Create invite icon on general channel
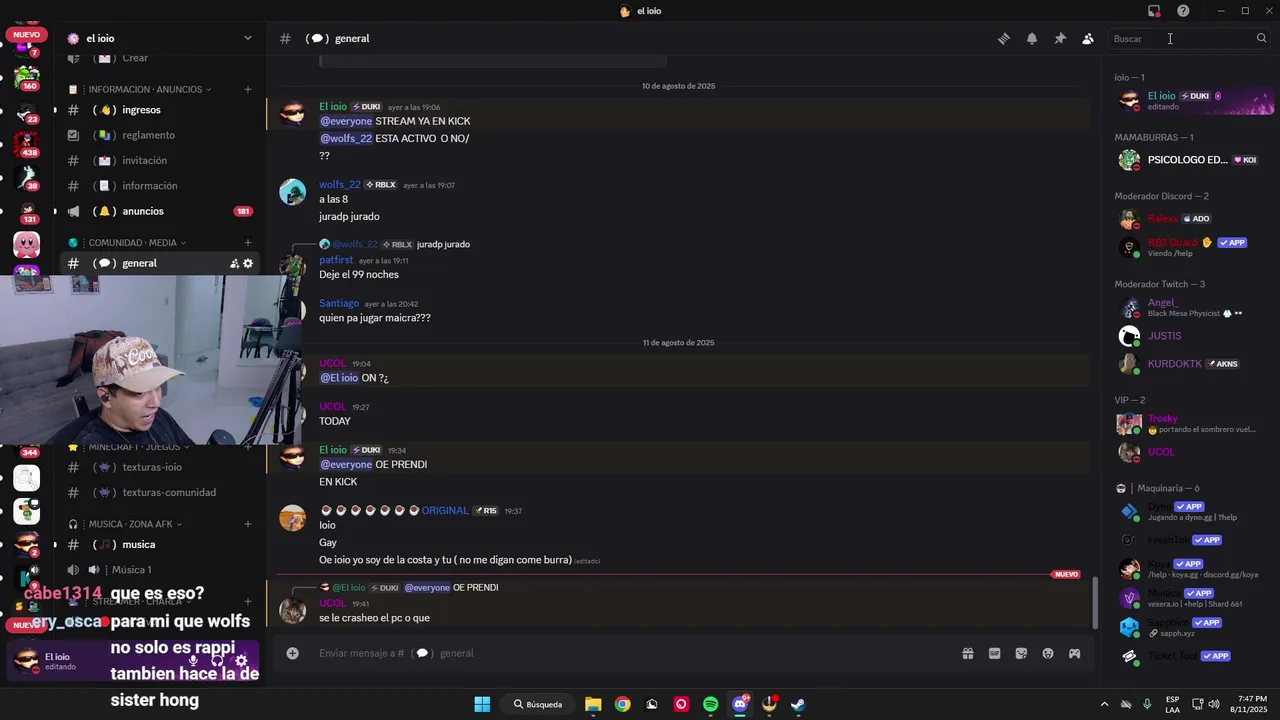Image resolution: width=1280 pixels, height=720 pixels. coord(234,264)
